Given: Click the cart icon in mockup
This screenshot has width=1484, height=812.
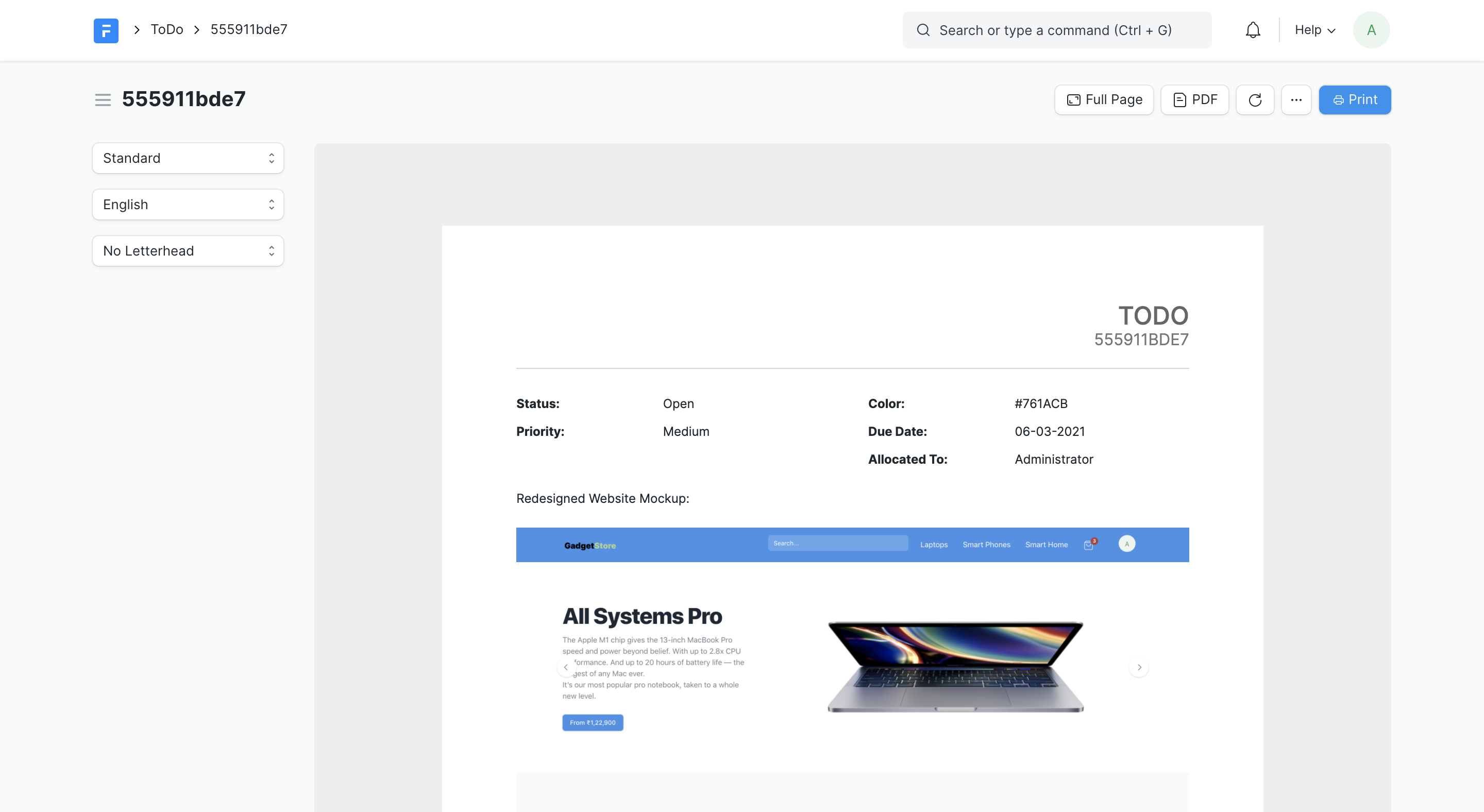Looking at the screenshot, I should pos(1088,545).
